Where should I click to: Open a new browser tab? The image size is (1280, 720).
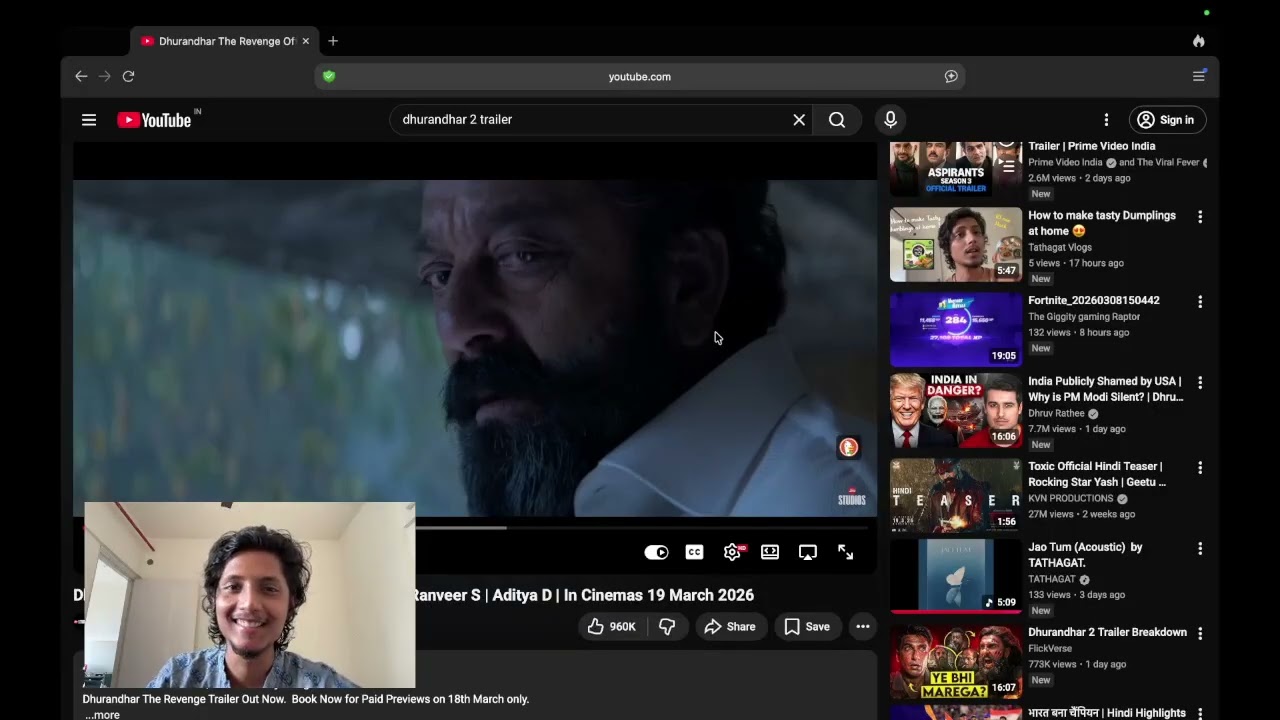tap(333, 41)
